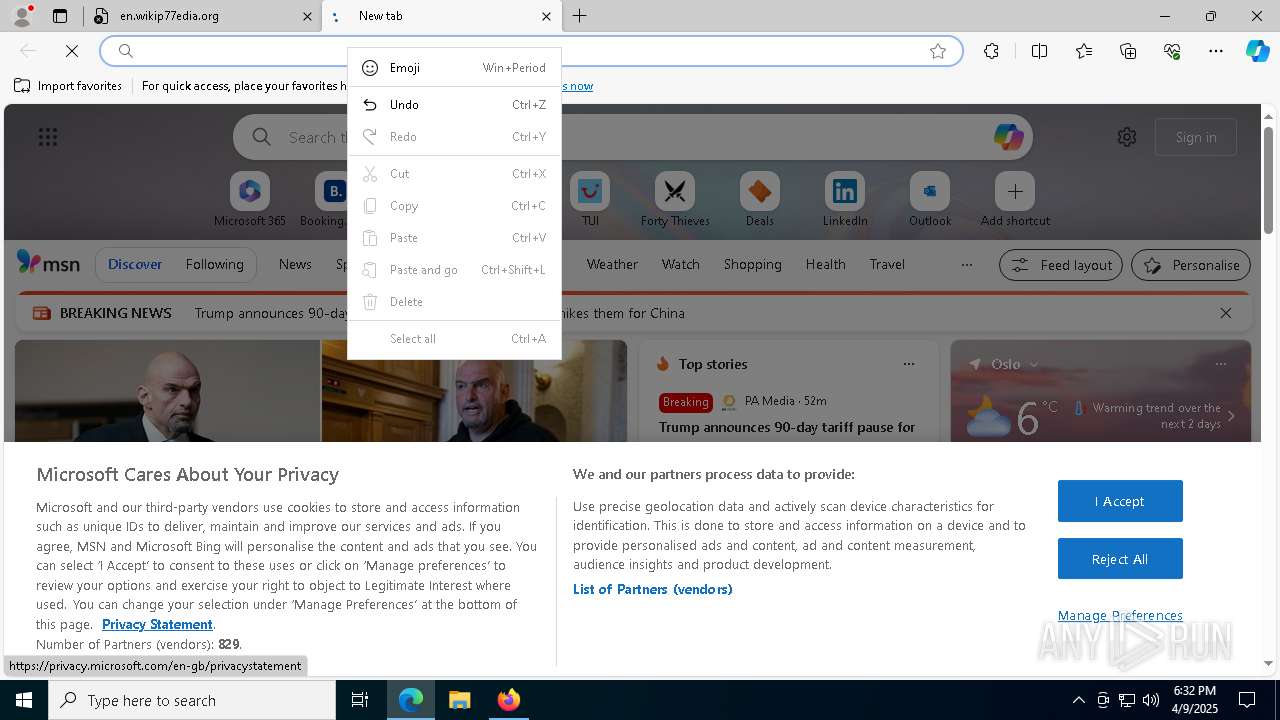Open the tab actions menu icon
This screenshot has height=720, width=1280.
click(60, 16)
